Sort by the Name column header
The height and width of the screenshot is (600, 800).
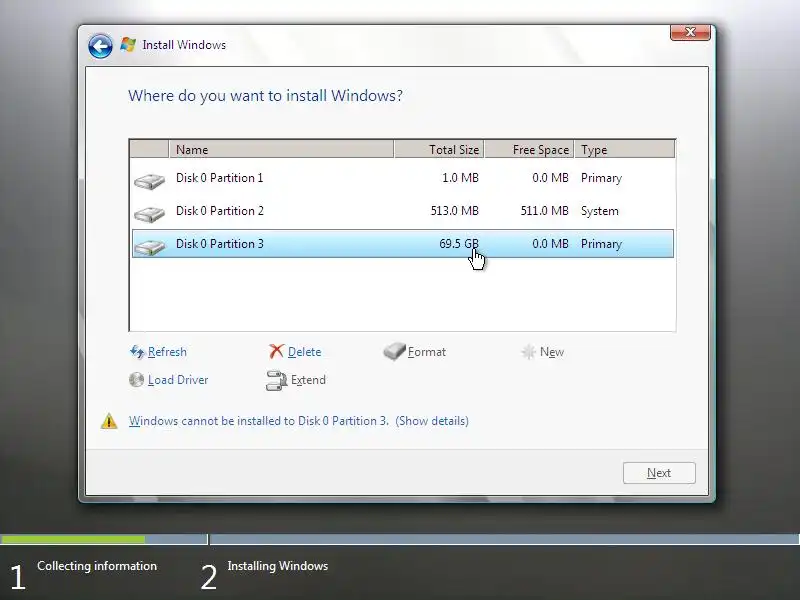tap(281, 149)
